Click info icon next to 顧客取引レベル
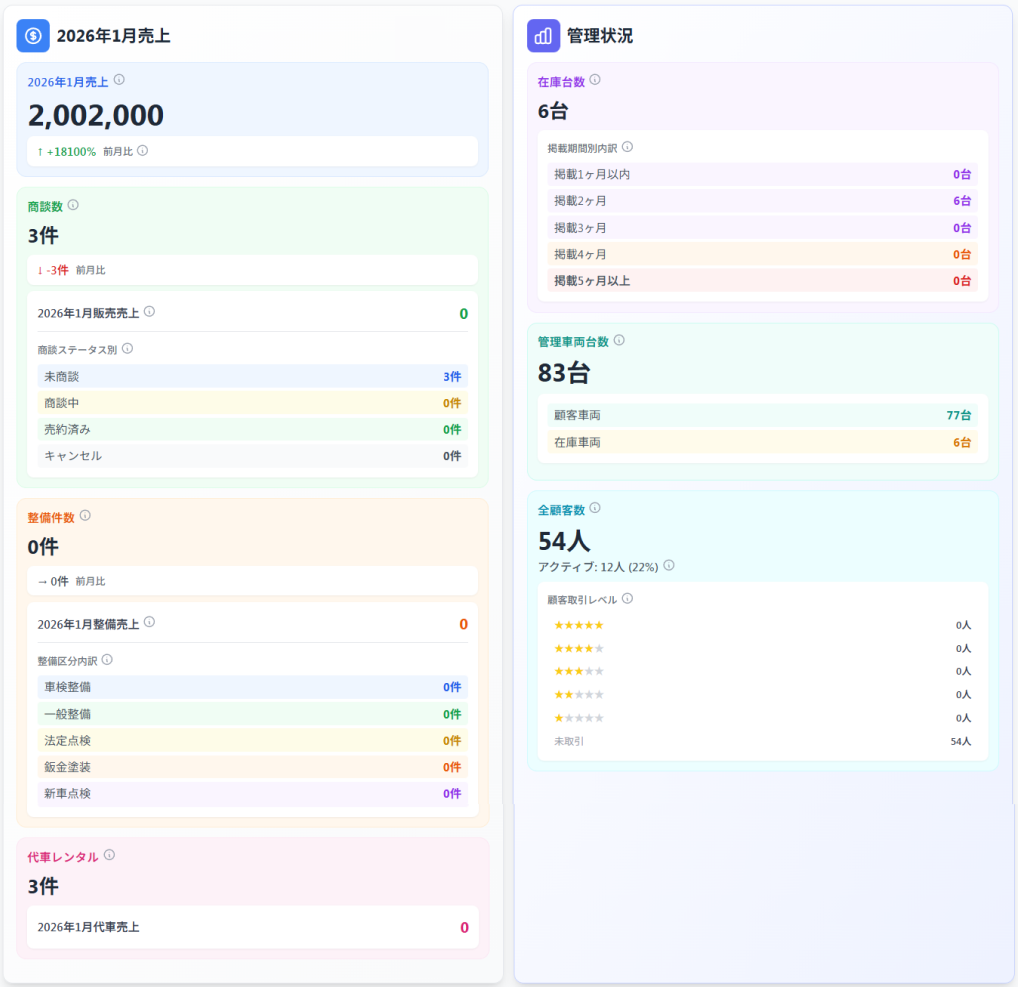The width and height of the screenshot is (1018, 987). click(627, 599)
